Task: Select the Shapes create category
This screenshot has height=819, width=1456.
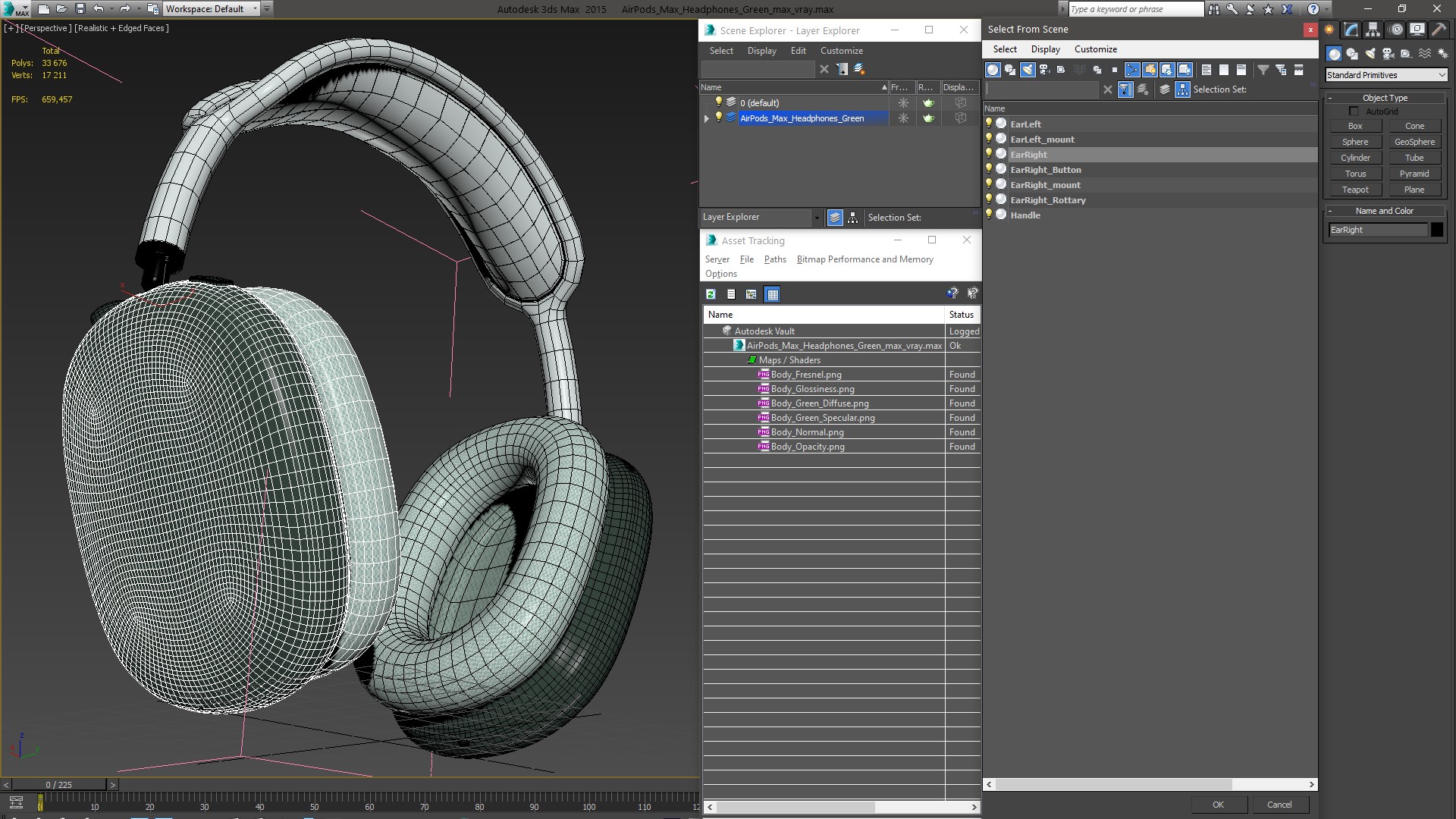Action: click(x=1352, y=54)
